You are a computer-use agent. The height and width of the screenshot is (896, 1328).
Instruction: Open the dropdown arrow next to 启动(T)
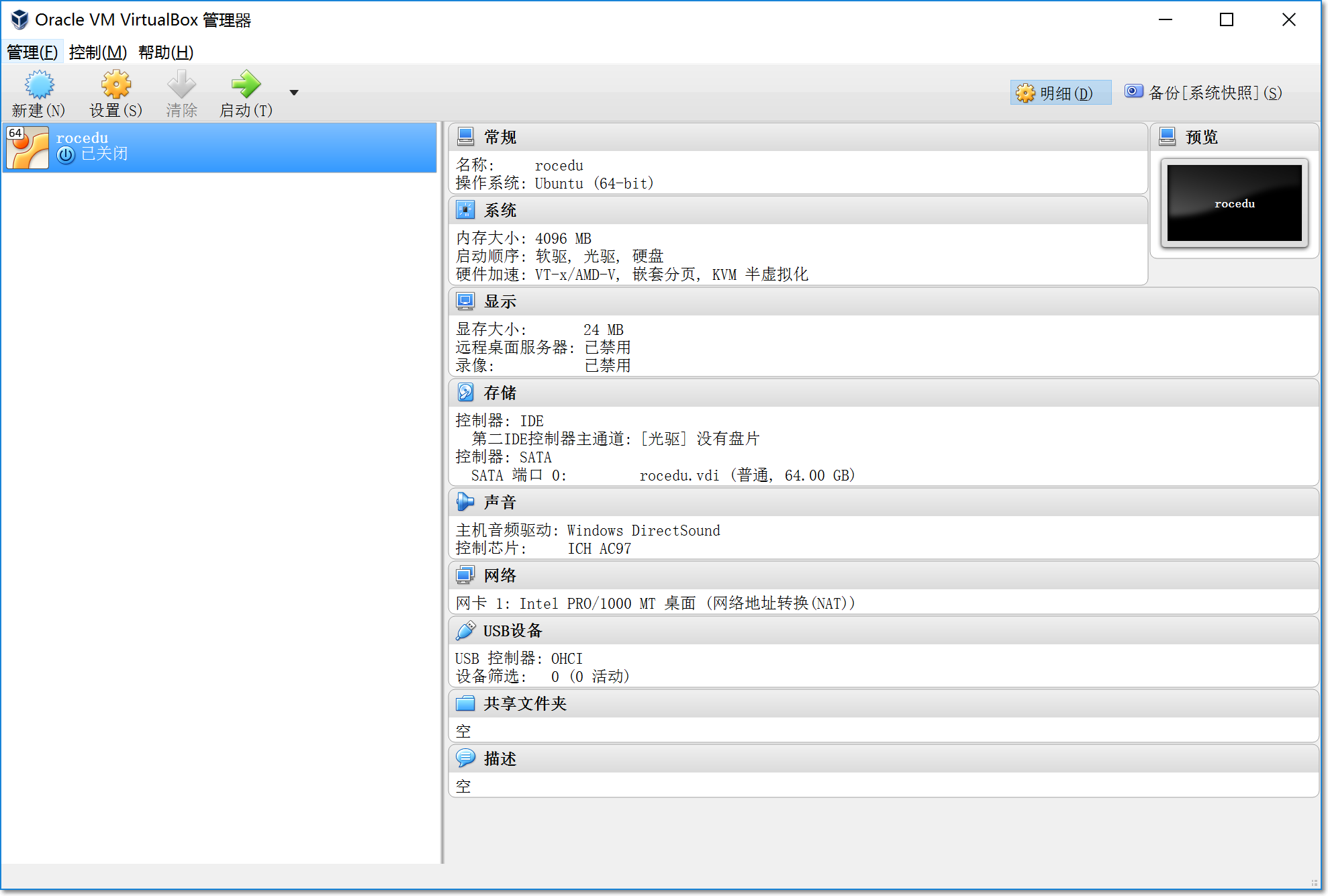click(x=293, y=93)
